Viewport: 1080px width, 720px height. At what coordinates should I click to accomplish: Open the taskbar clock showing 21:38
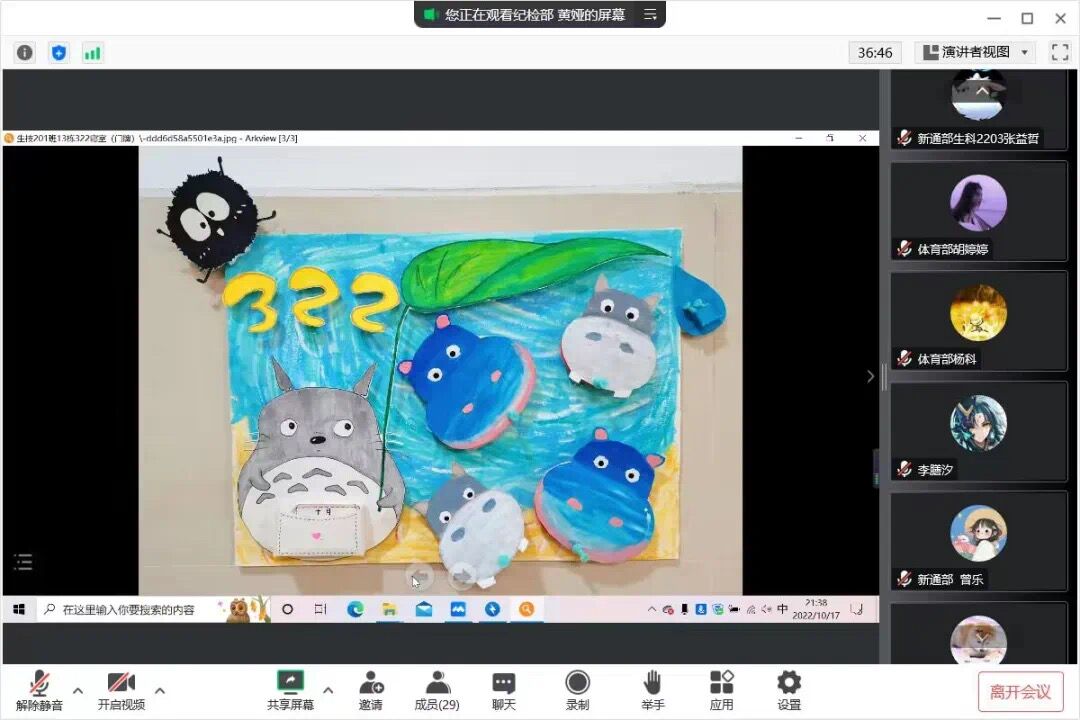coord(816,610)
